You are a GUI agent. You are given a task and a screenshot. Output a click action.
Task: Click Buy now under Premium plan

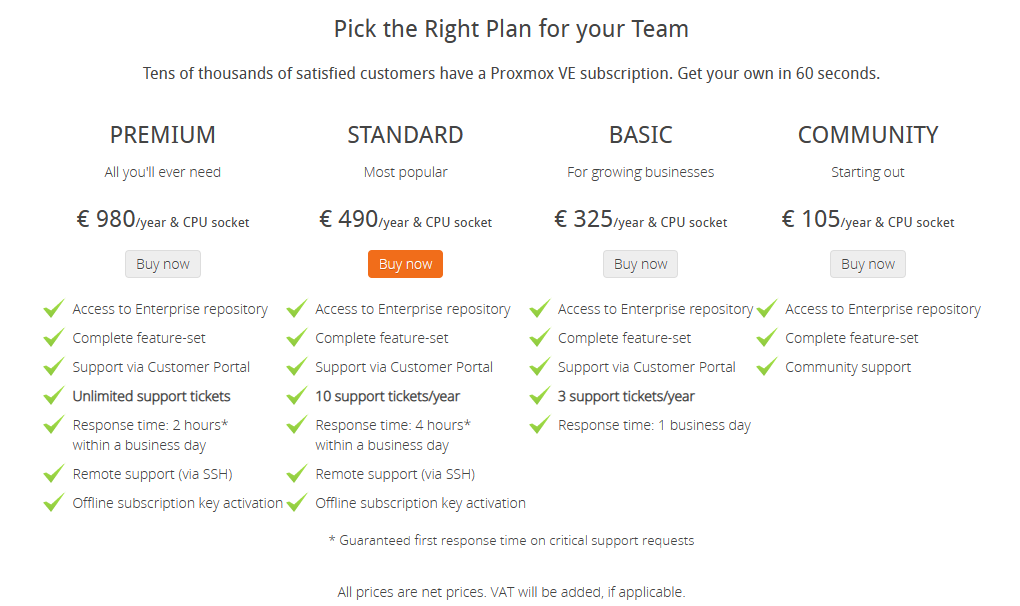click(x=163, y=264)
